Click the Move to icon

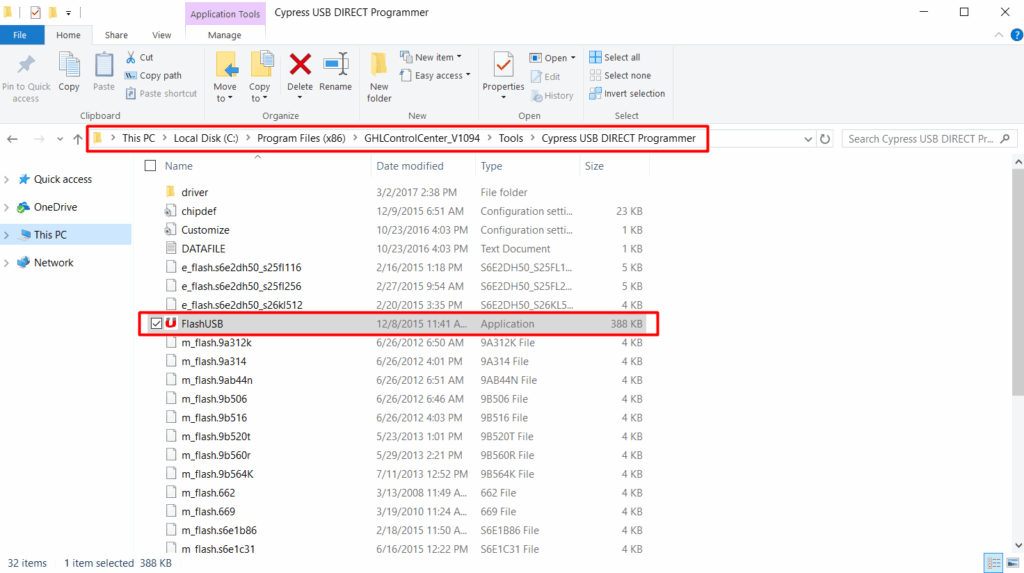pyautogui.click(x=226, y=65)
